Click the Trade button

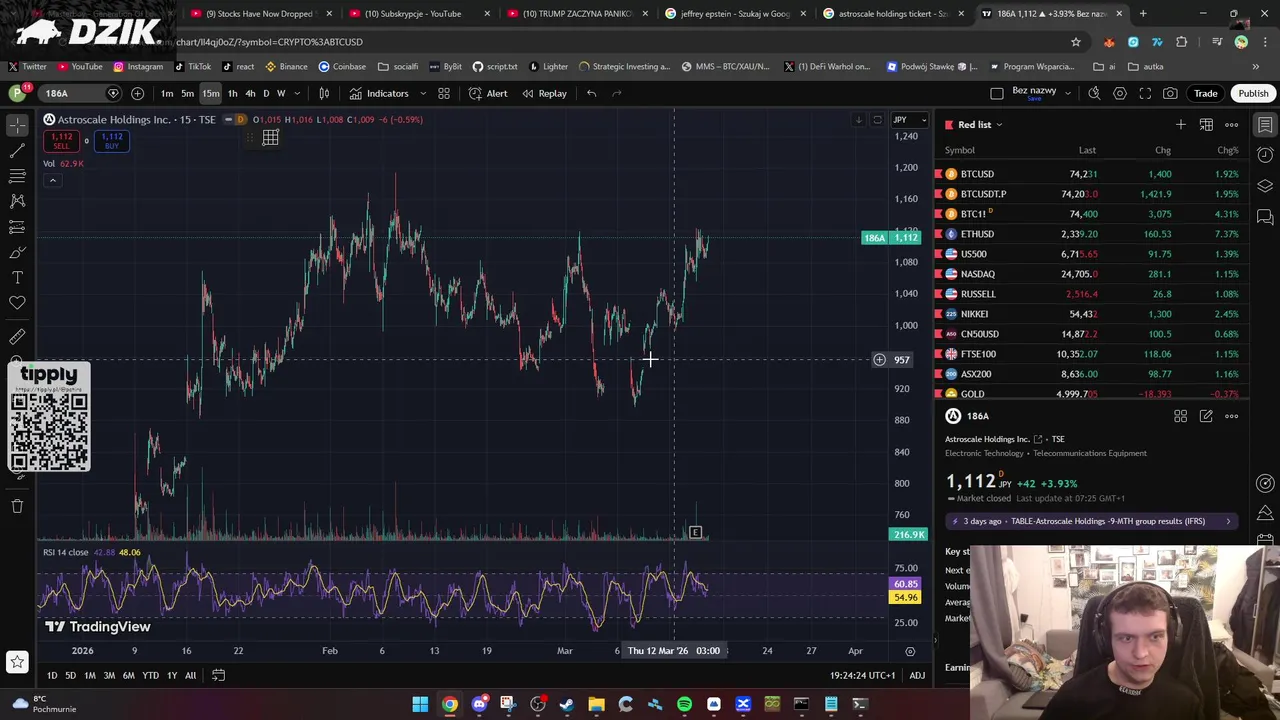point(1205,93)
